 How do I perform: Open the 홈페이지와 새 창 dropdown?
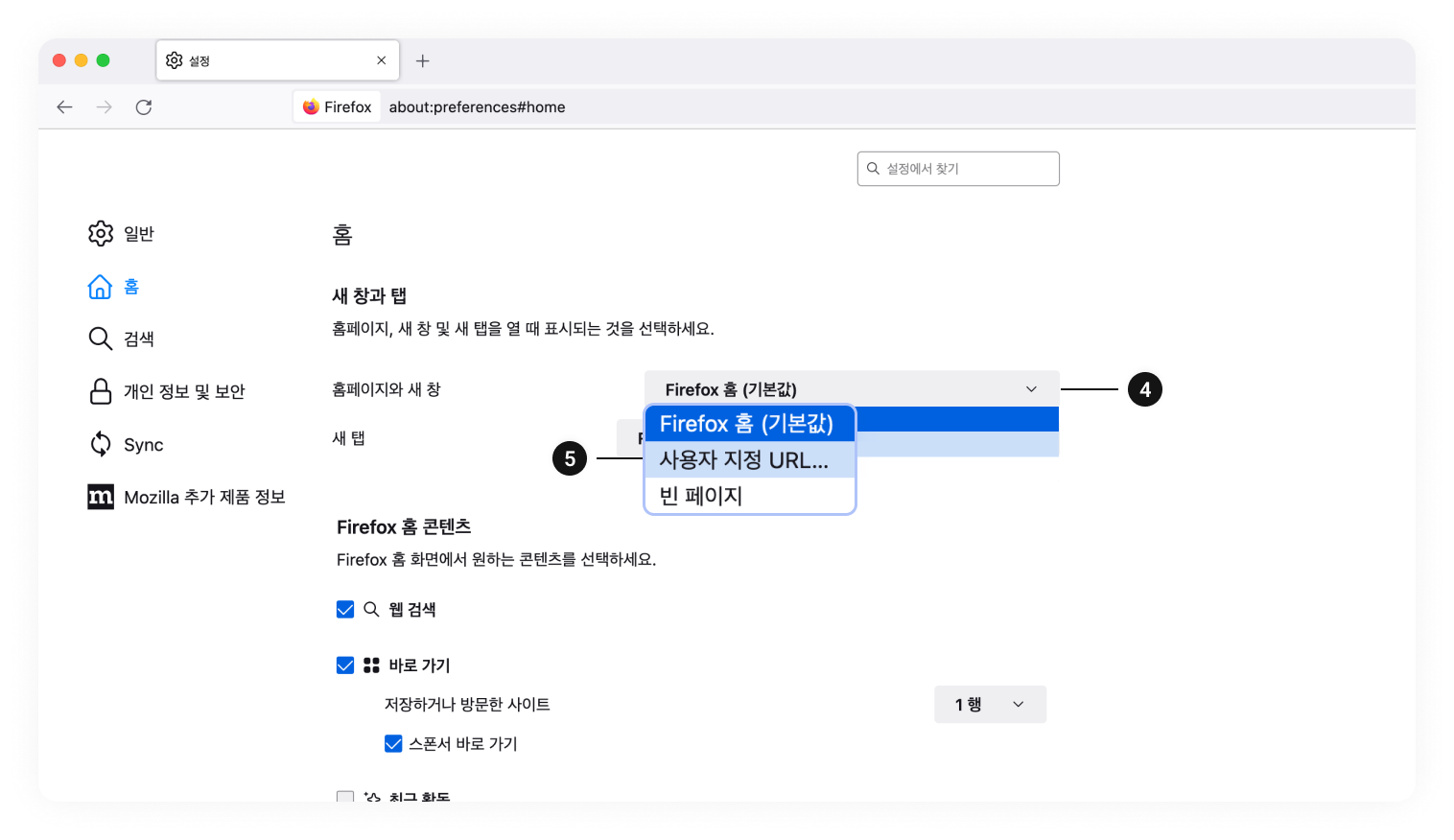coord(852,388)
